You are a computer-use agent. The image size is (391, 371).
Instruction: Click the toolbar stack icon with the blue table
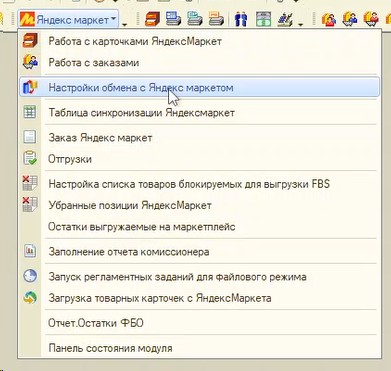(174, 19)
